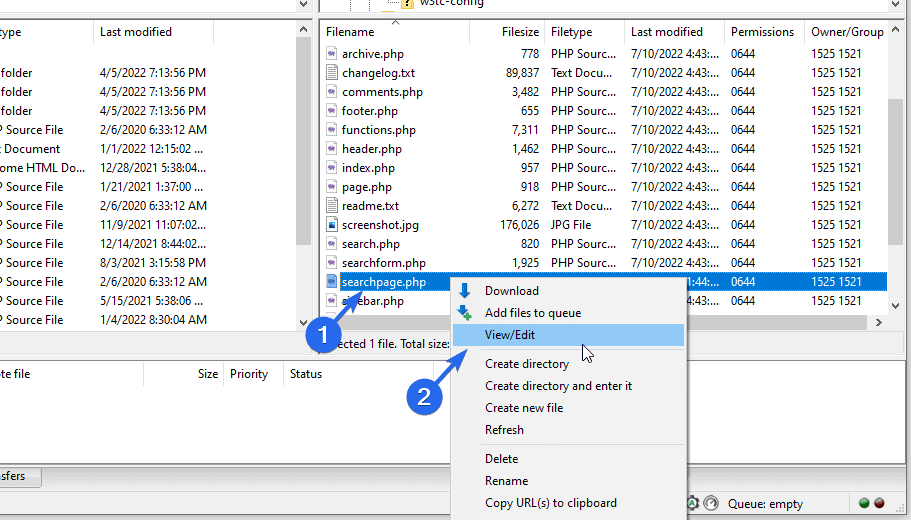Choose Download from the context menu
The image size is (911, 520).
click(569, 291)
